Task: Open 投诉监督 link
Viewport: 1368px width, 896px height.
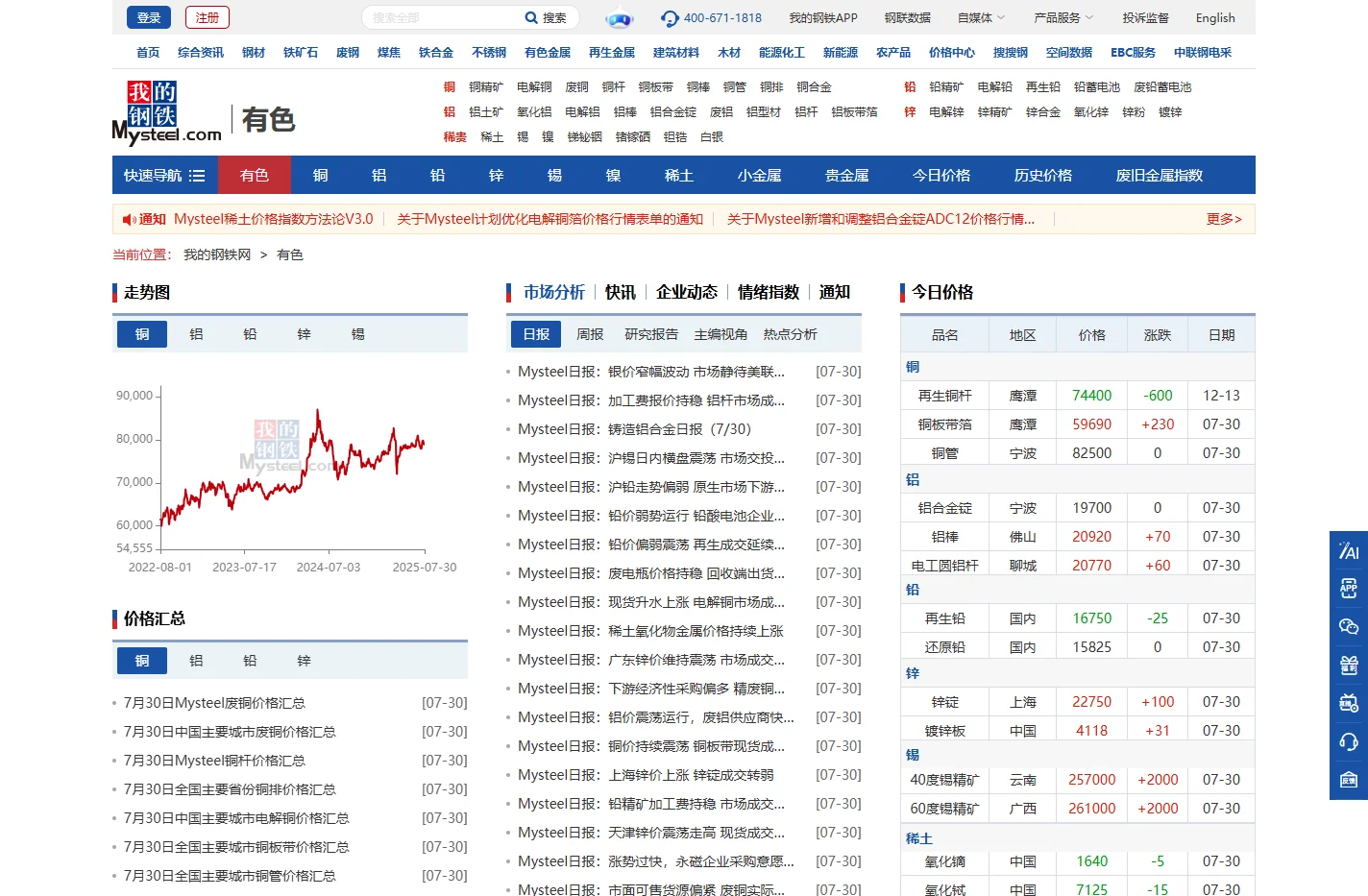Action: click(1145, 17)
